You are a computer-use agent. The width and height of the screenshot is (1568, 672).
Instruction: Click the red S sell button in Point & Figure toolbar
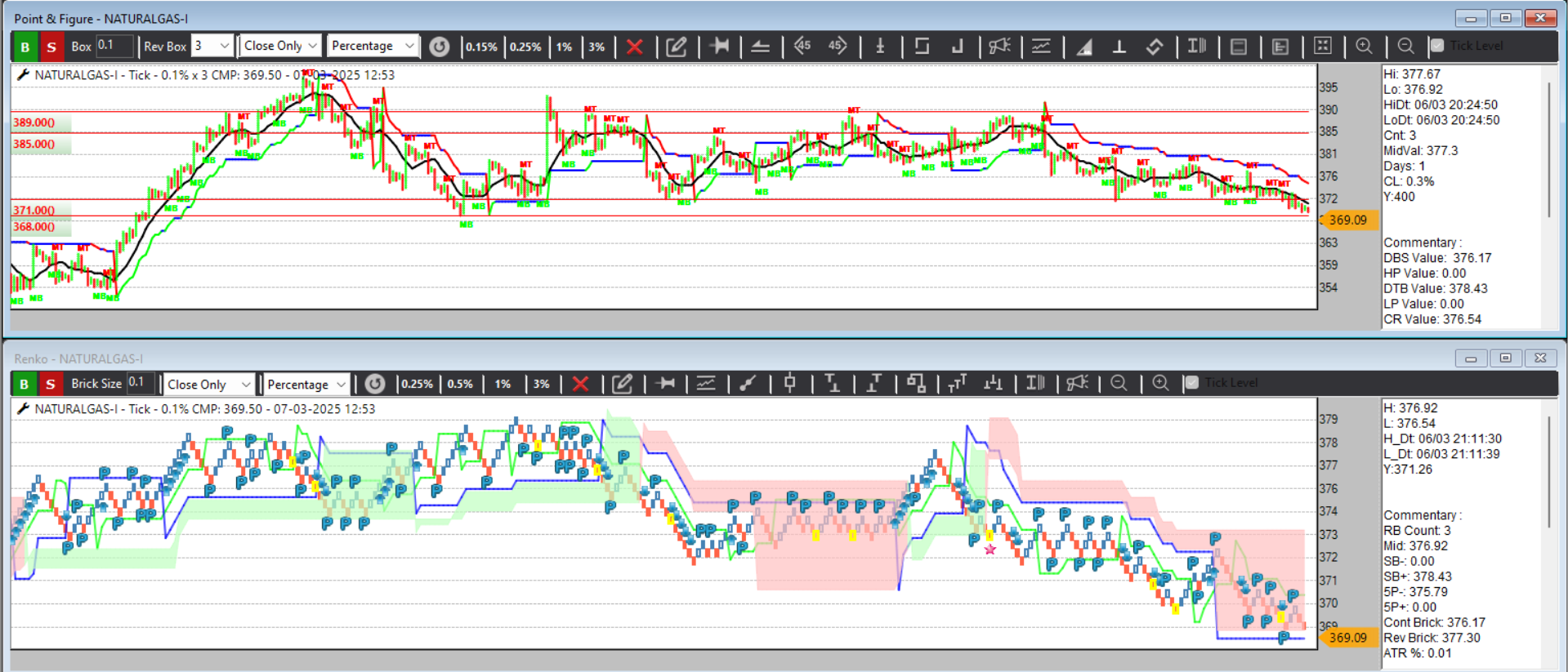(x=51, y=47)
